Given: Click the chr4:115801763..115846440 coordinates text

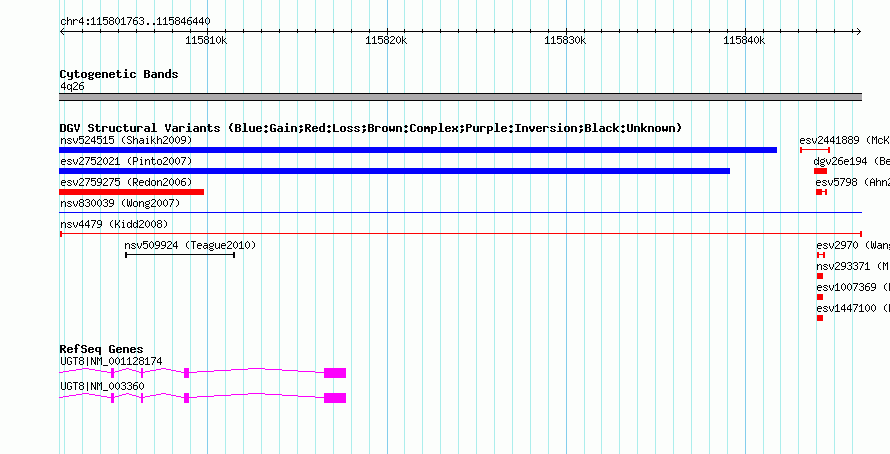Looking at the screenshot, I should (x=135, y=22).
